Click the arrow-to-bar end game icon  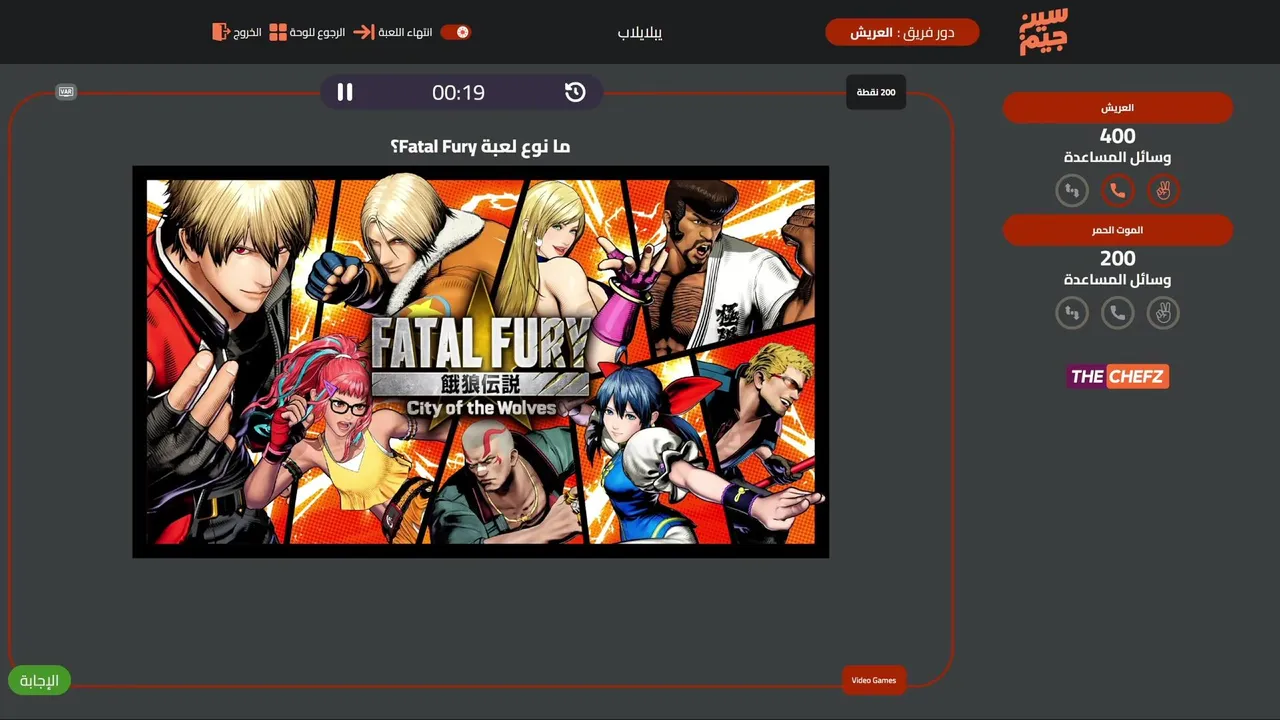[363, 32]
